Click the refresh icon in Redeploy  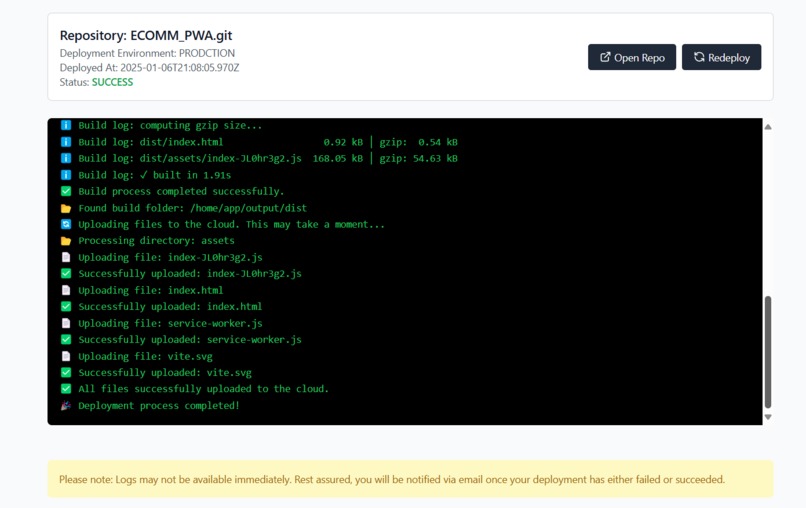pos(699,57)
